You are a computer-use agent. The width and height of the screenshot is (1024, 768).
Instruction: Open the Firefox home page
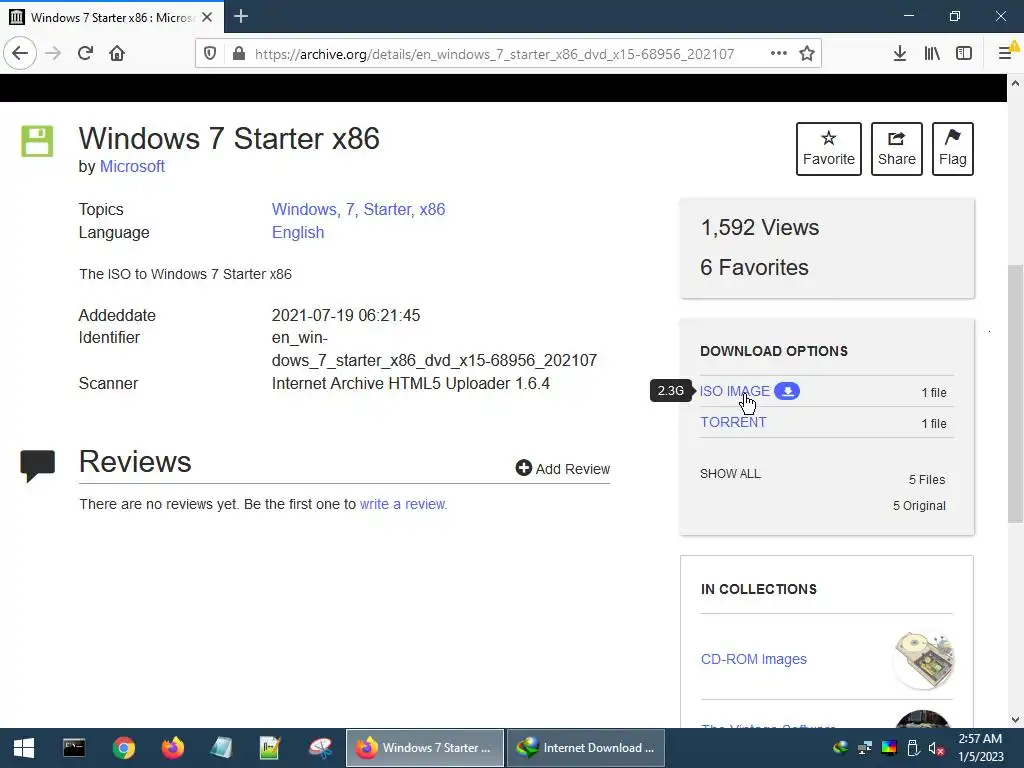[x=117, y=53]
